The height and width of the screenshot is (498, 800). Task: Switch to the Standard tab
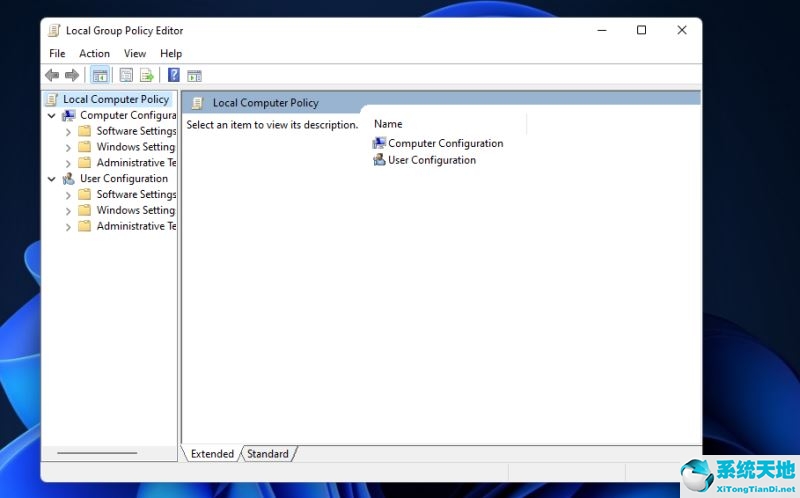pyautogui.click(x=267, y=454)
